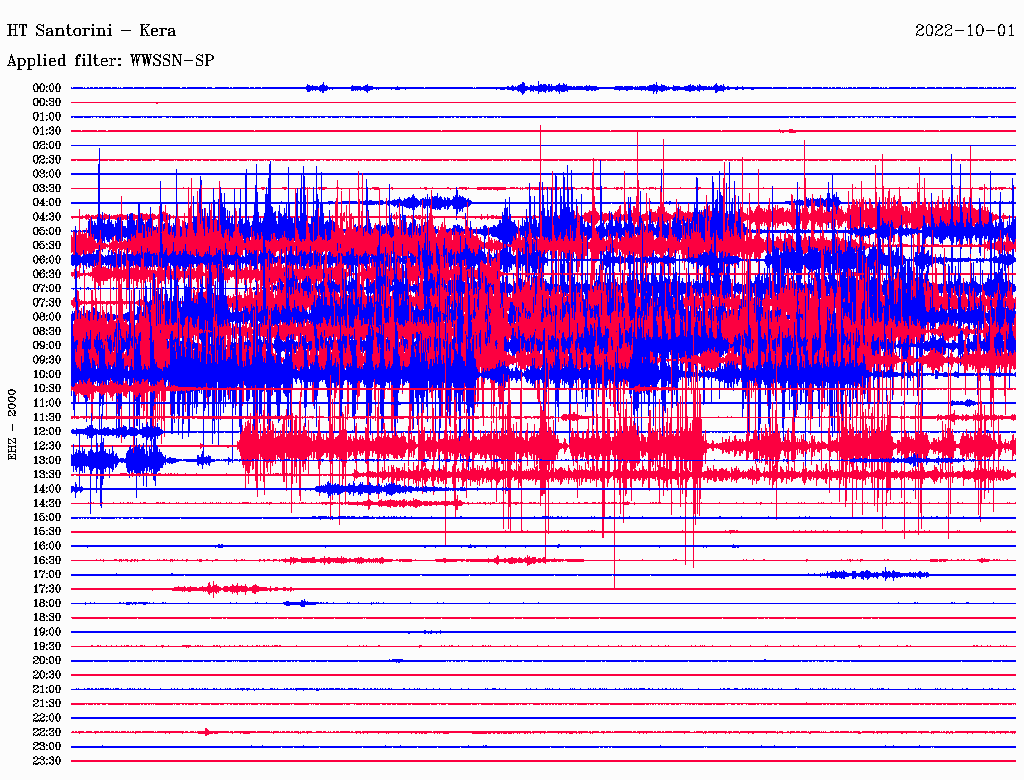Click the vertical 'EHZ – 2000' axis label
Screen dimensions: 1024x780
click(12, 425)
